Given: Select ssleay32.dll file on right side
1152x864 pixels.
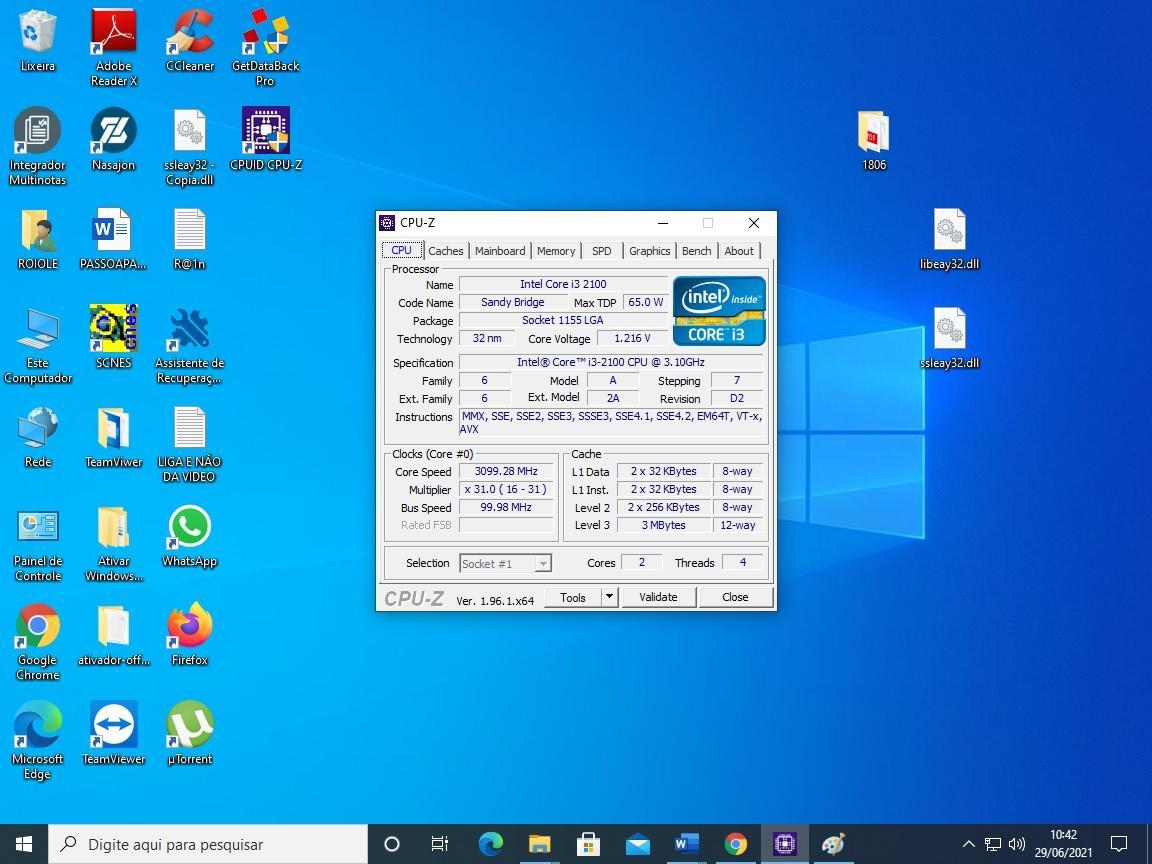Looking at the screenshot, I should click(949, 338).
